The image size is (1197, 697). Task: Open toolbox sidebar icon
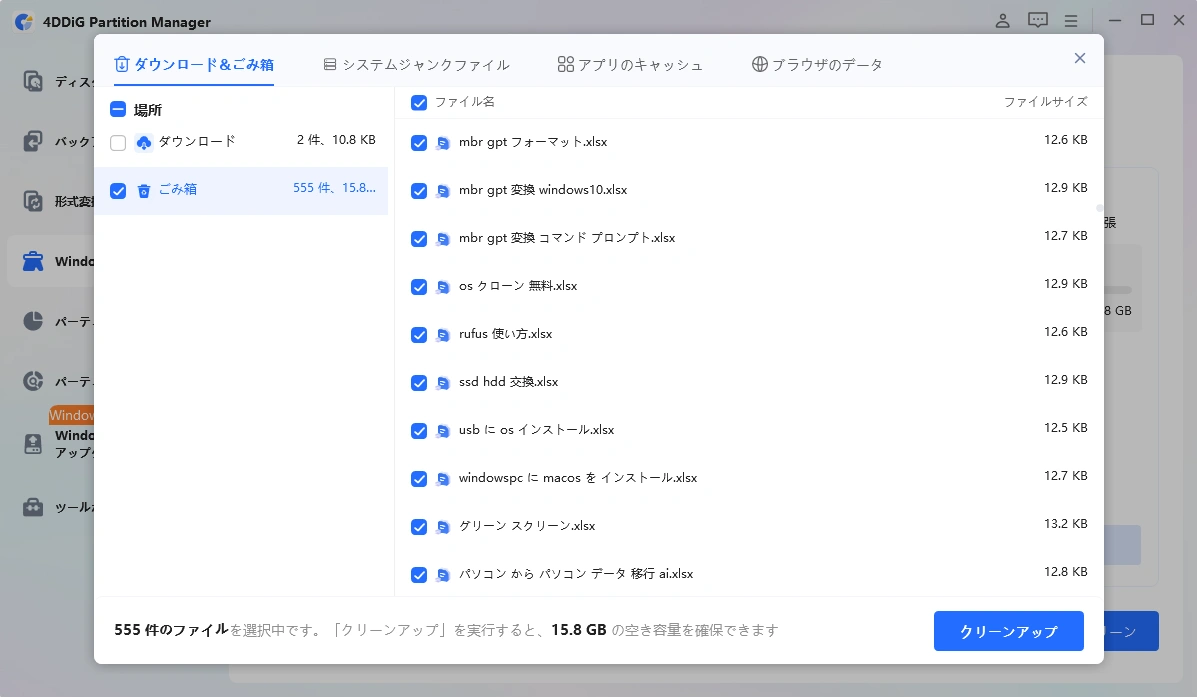click(33, 507)
